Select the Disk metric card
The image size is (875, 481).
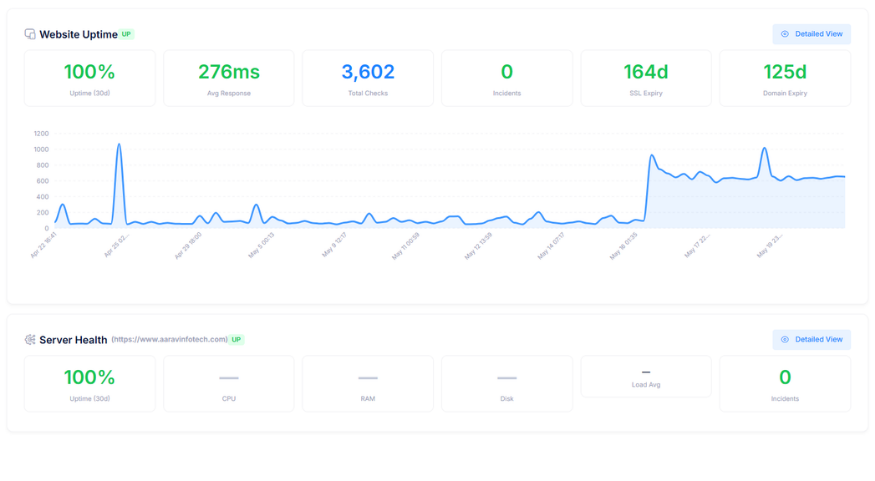tap(507, 384)
